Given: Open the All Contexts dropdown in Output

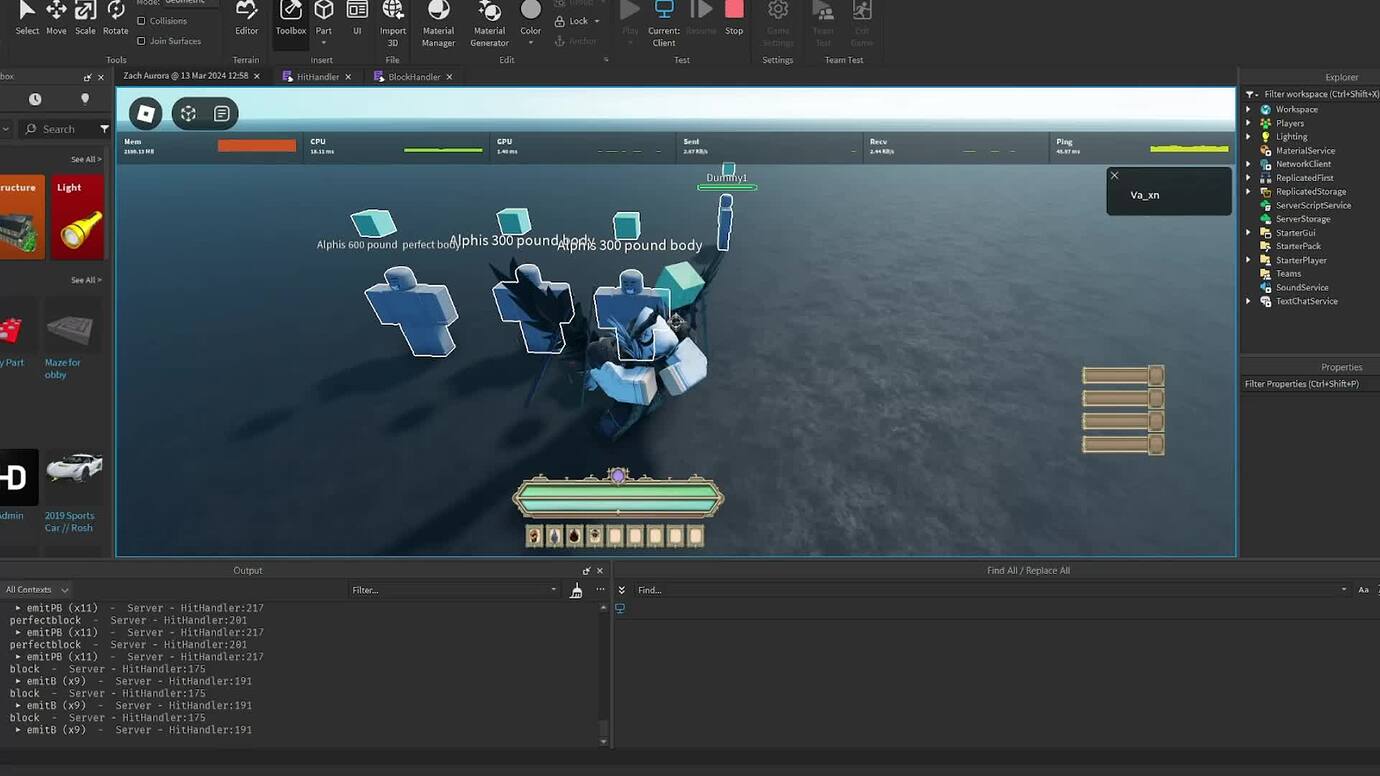Looking at the screenshot, I should (38, 589).
